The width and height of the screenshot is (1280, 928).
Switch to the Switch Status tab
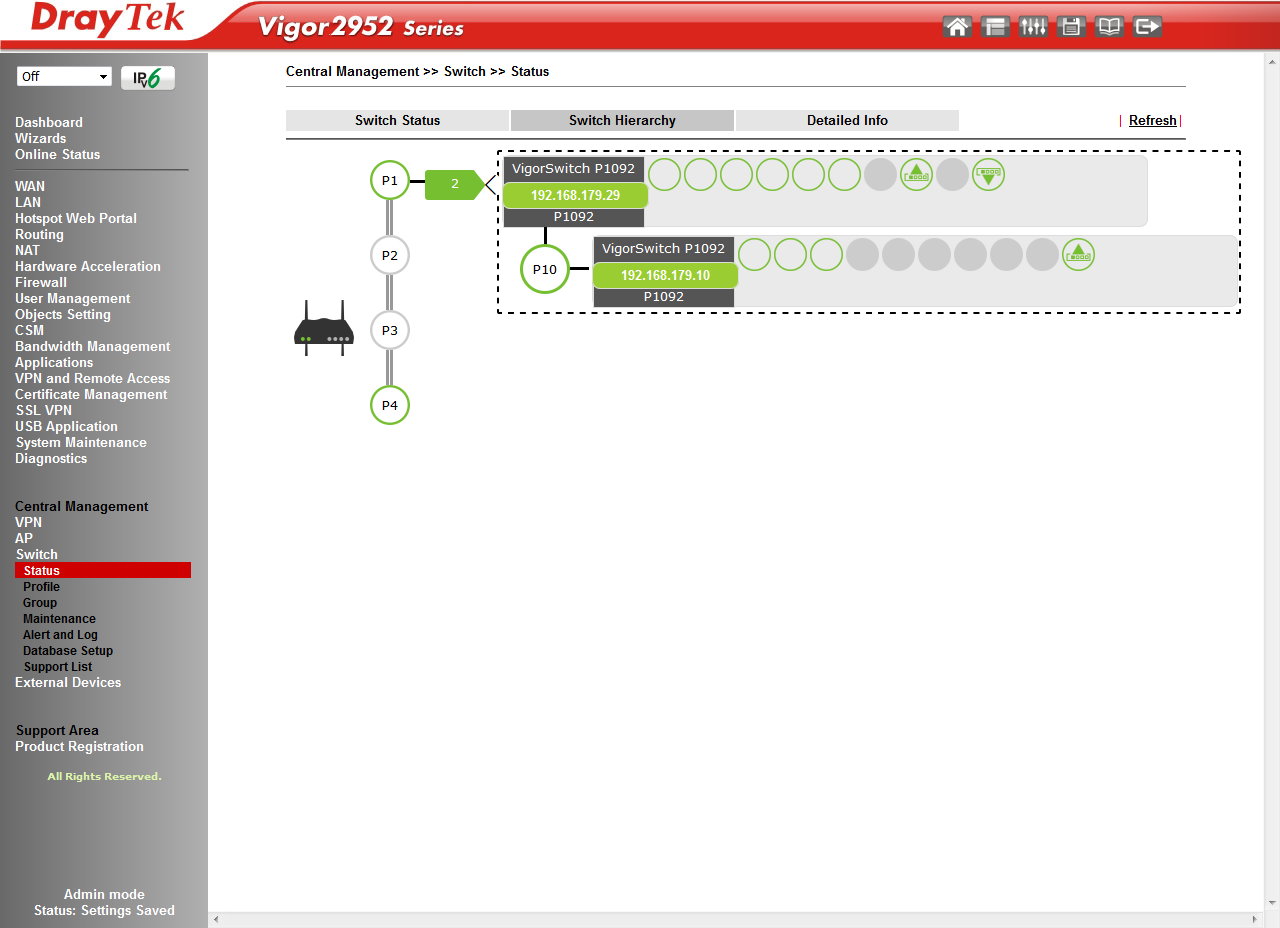tap(397, 120)
